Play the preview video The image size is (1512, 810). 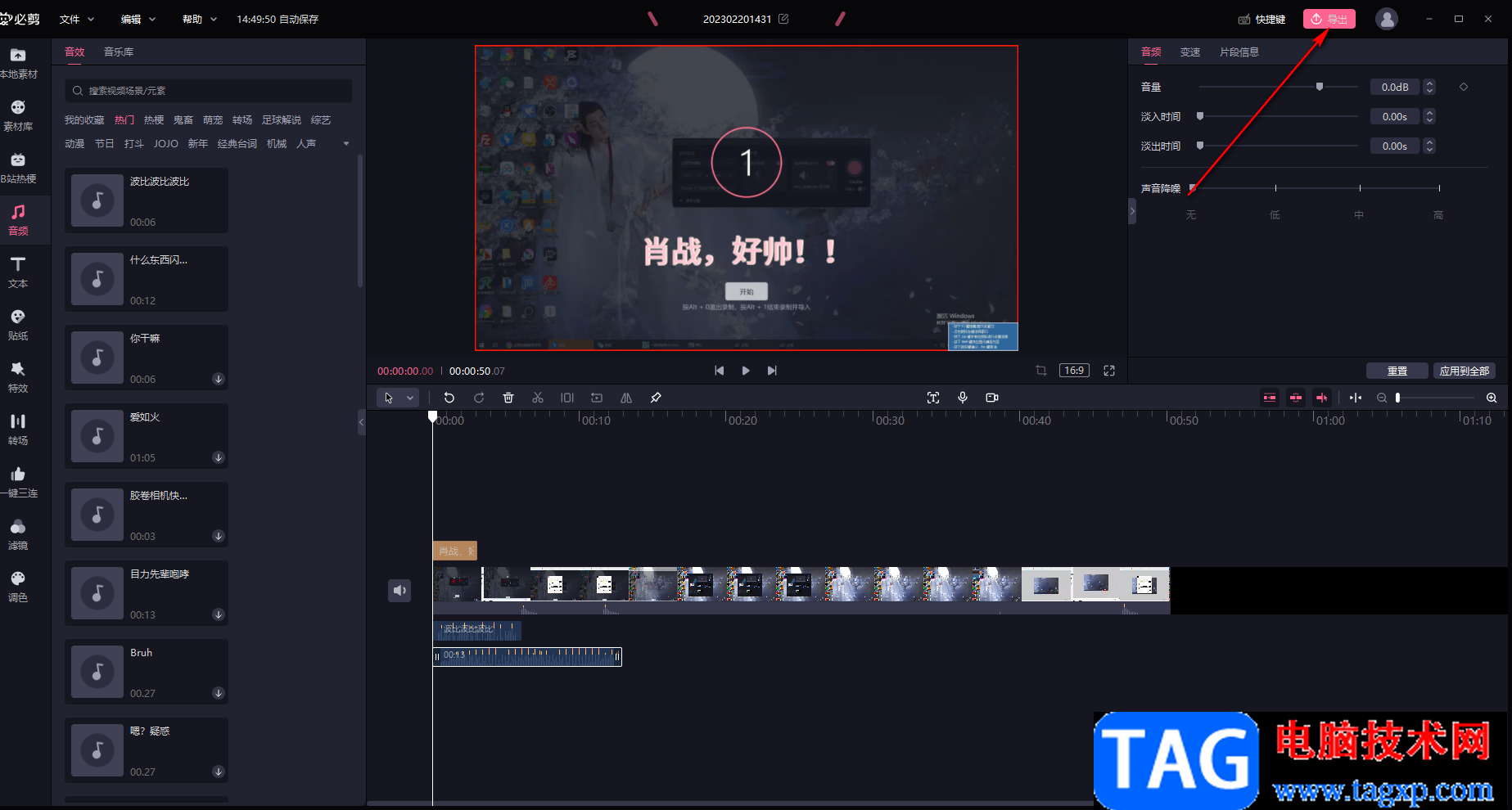point(746,371)
